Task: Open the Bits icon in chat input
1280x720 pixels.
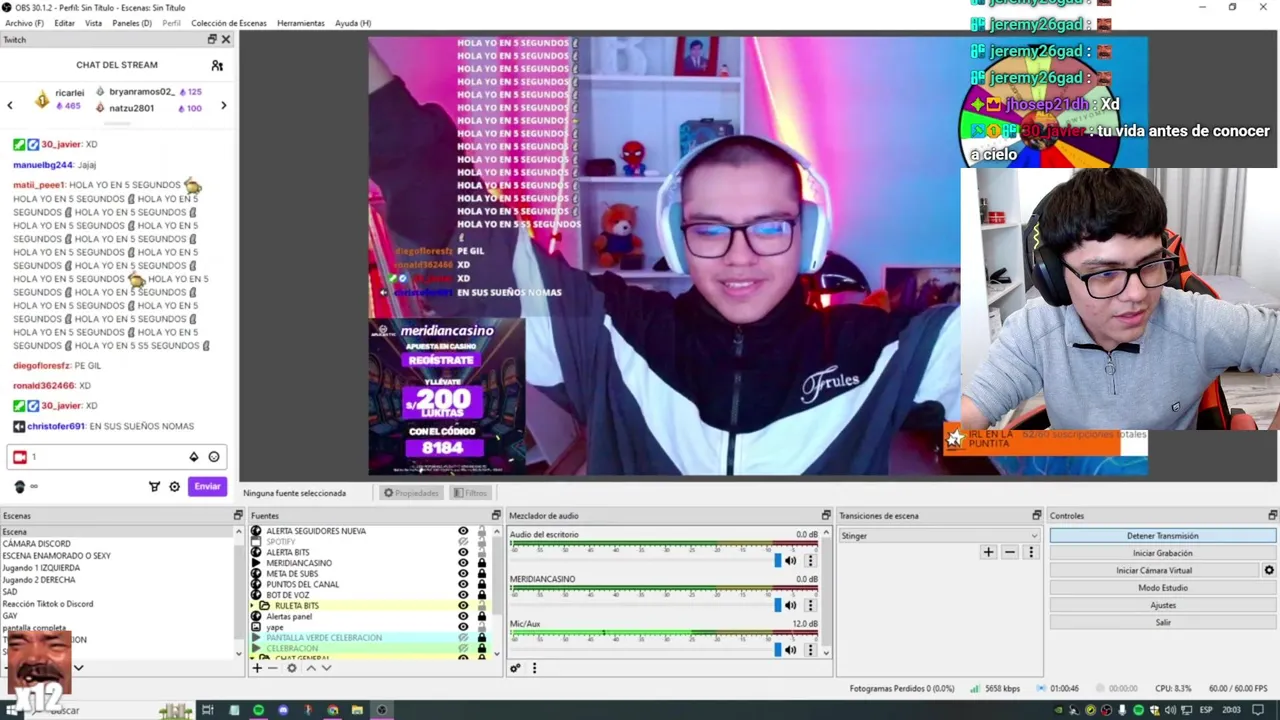Action: click(x=194, y=457)
